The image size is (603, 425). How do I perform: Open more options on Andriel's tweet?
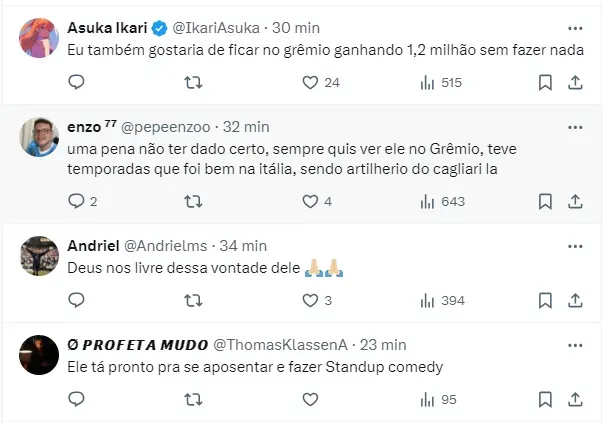tap(574, 245)
